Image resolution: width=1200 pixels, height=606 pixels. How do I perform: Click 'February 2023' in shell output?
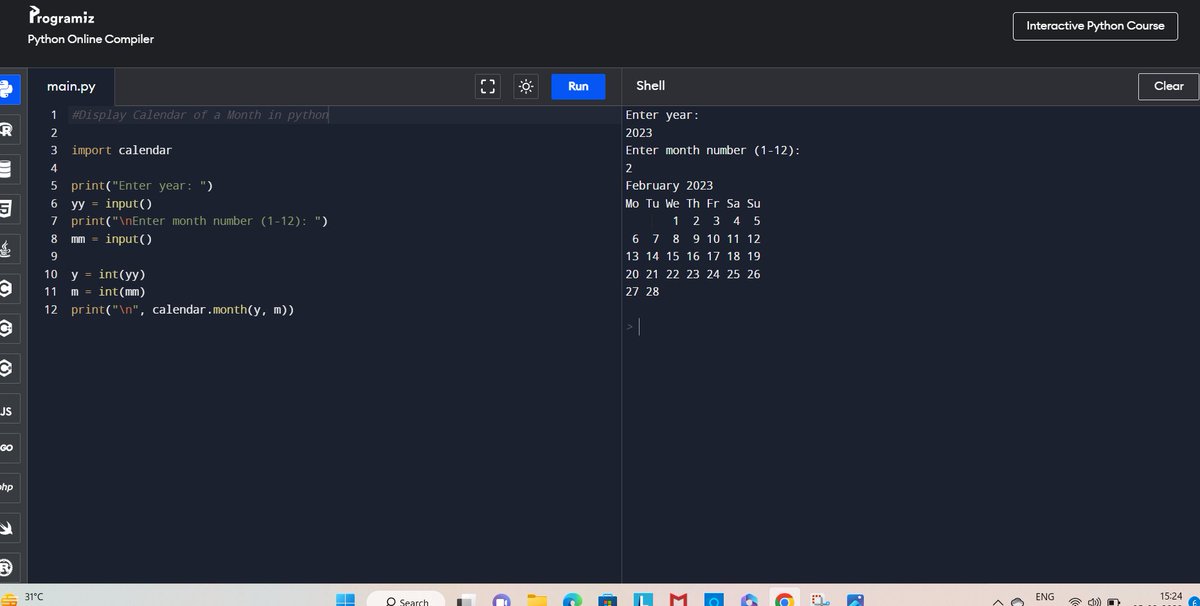669,186
